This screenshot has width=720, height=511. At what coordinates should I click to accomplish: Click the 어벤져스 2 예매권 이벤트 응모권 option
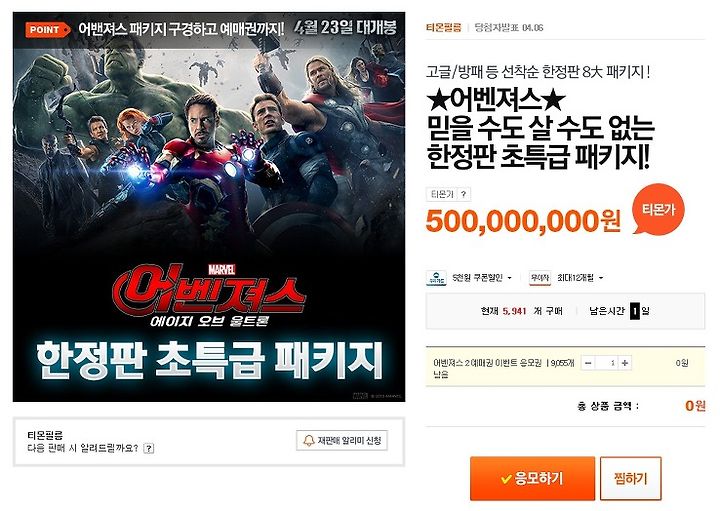tap(487, 363)
